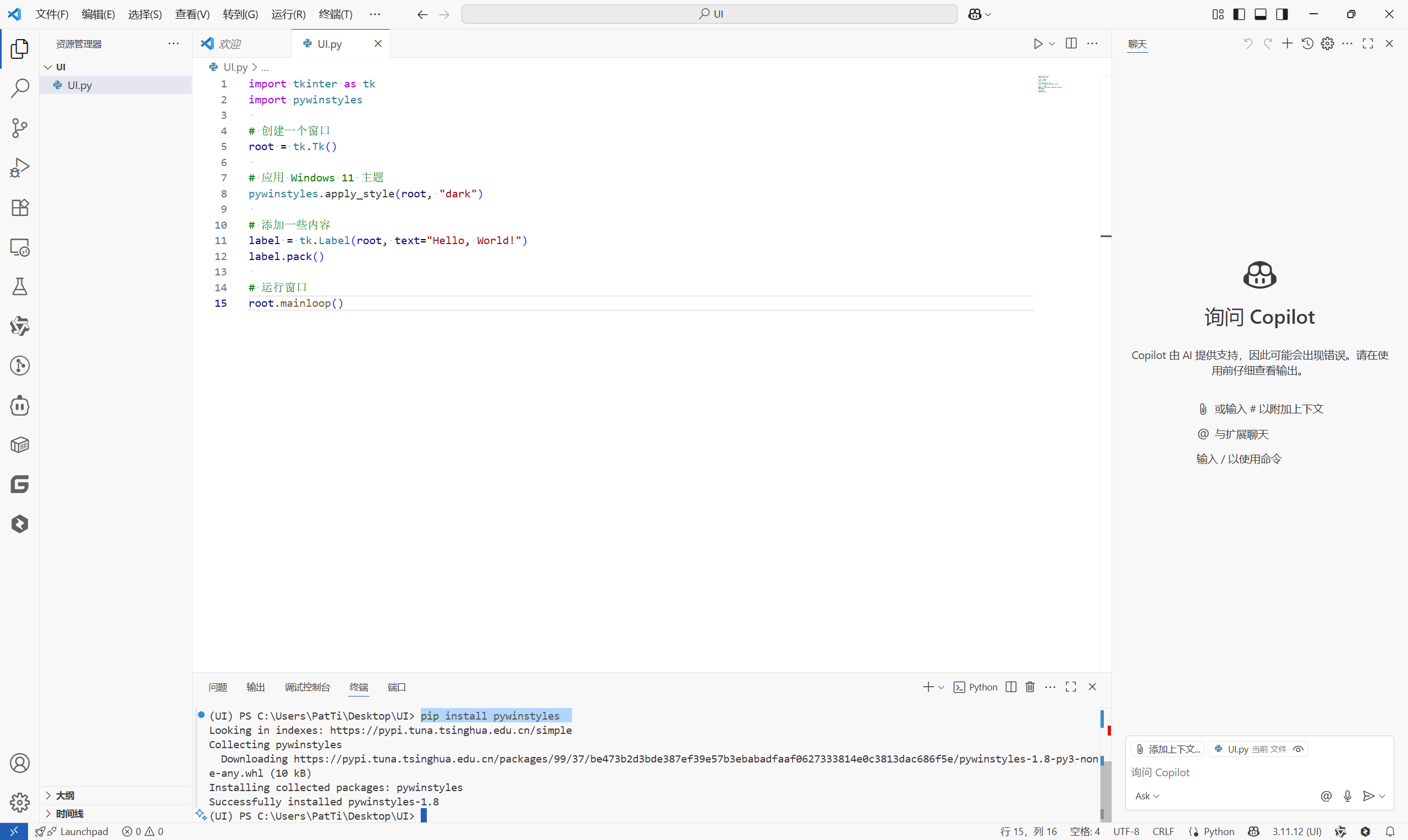Screen dimensions: 1408x840
Task: Close the UI.py editor tab
Action: point(378,43)
